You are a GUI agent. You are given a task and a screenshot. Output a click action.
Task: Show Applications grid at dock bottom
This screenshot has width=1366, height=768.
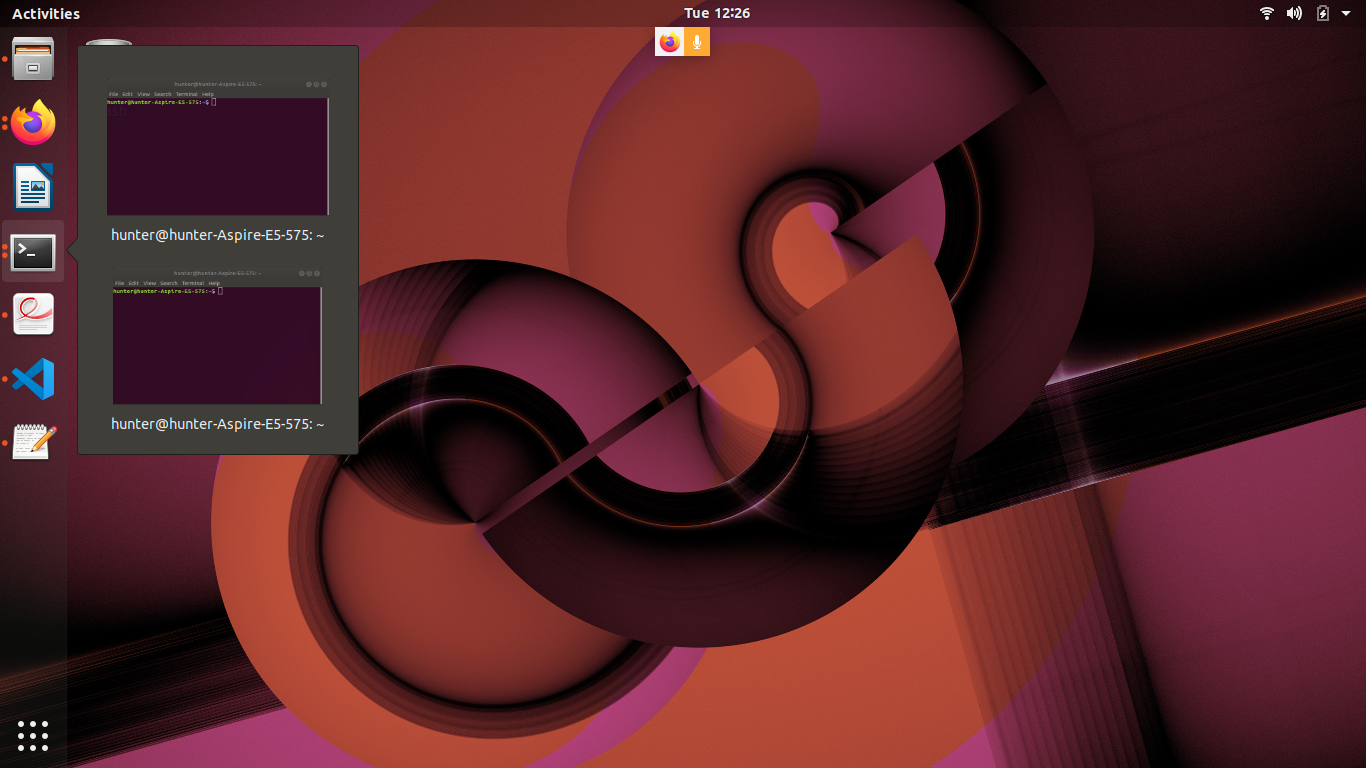point(33,735)
